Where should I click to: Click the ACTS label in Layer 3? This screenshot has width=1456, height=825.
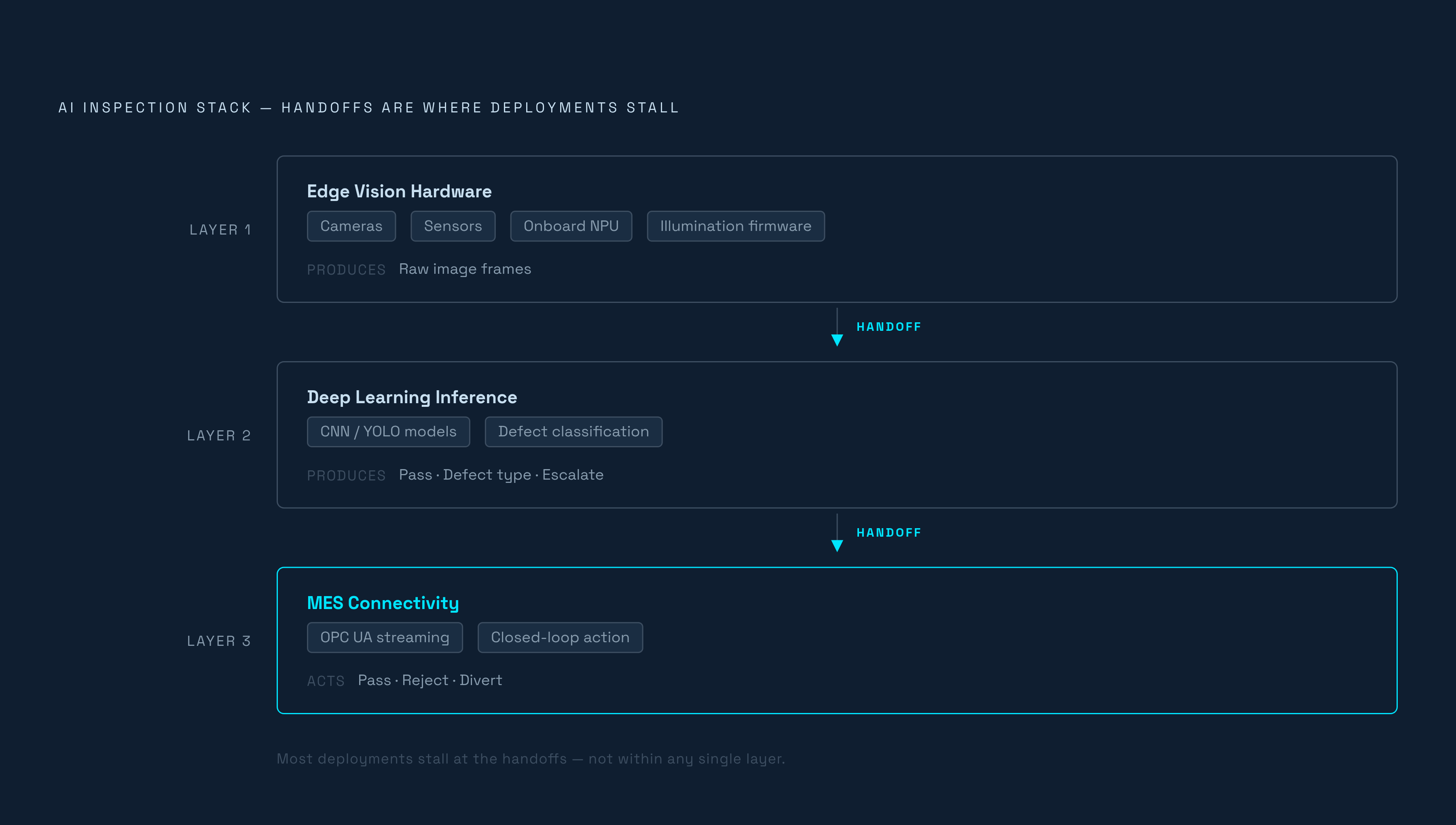tap(326, 681)
